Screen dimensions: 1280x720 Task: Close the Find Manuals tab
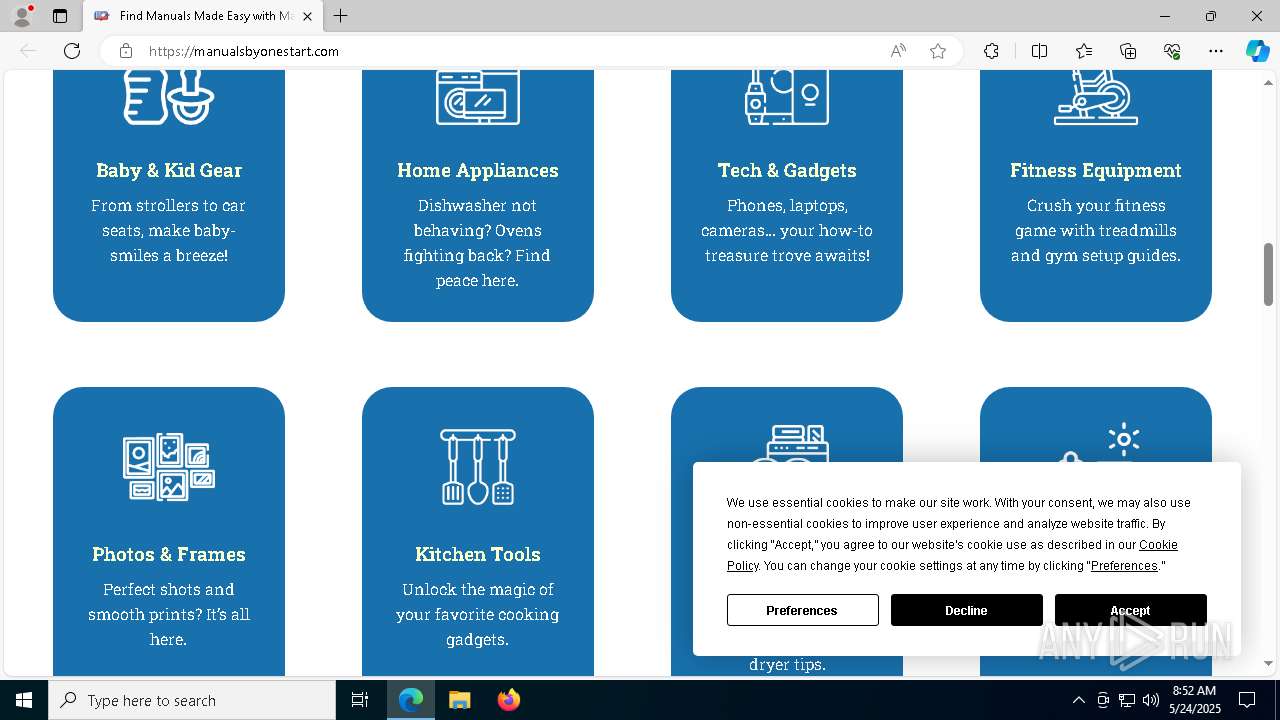pos(308,16)
